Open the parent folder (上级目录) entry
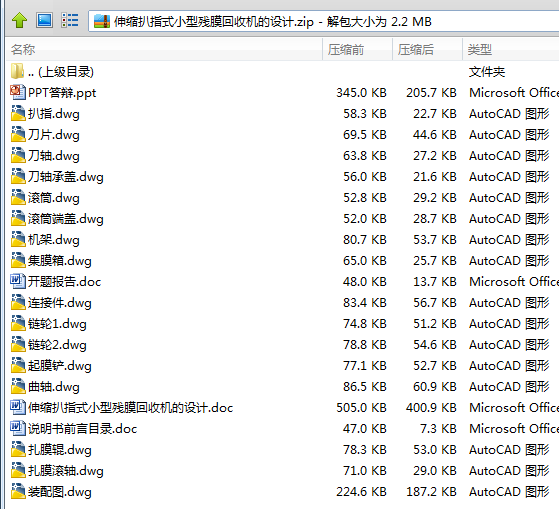Screen dimensions: 559x509 pyautogui.click(x=61, y=72)
